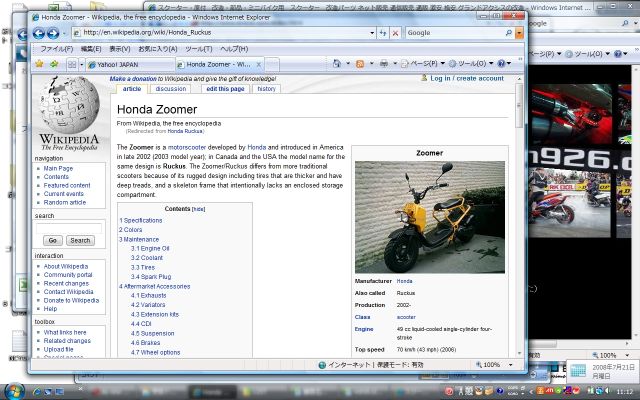Open 100% zoom in the background window
Screen dimensions: 640x400
[x=610, y=356]
